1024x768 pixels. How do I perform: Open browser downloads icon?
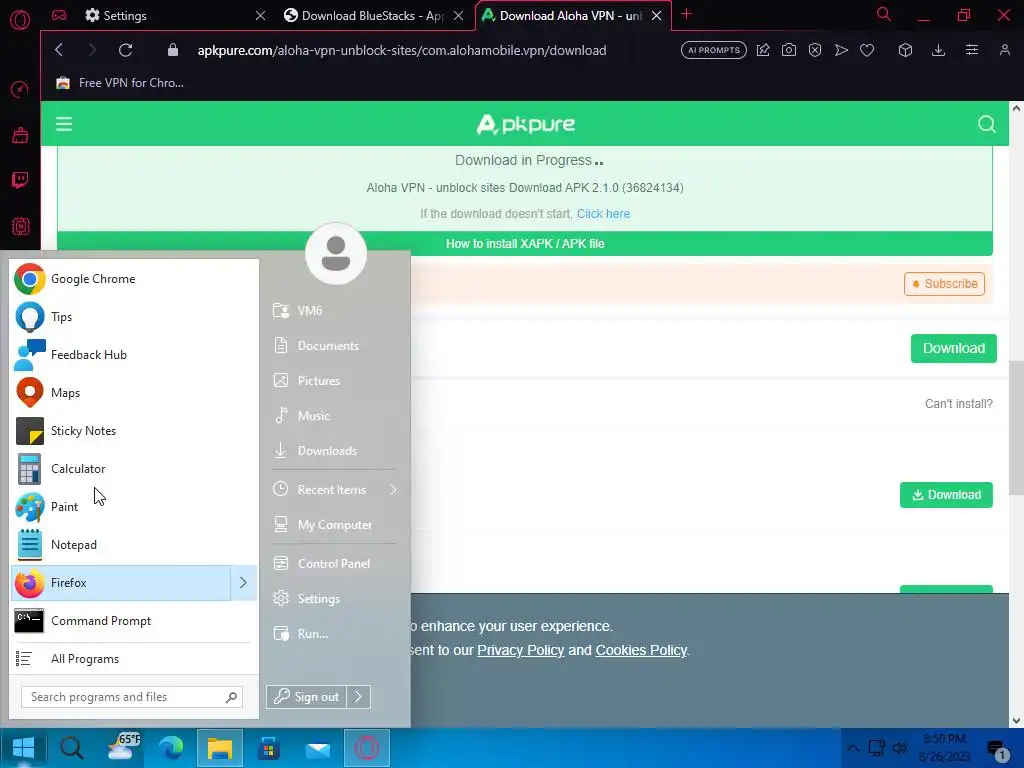[938, 50]
